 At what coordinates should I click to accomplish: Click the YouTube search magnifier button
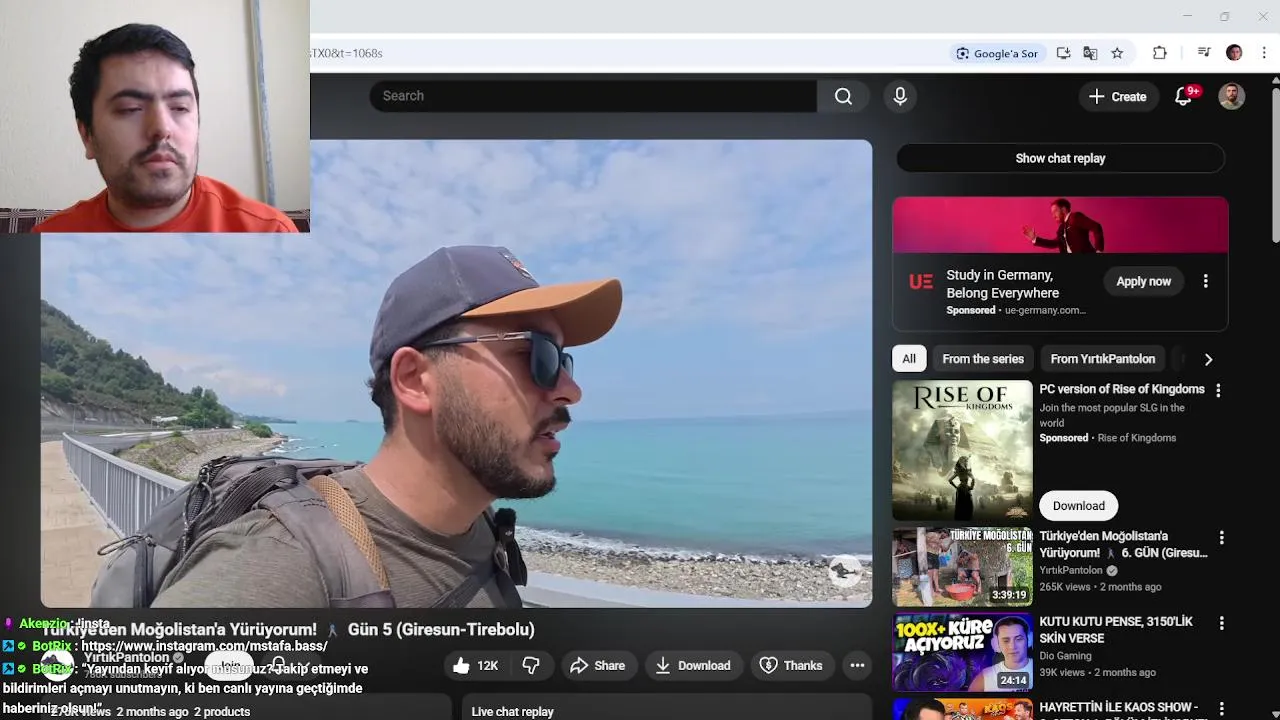843,96
